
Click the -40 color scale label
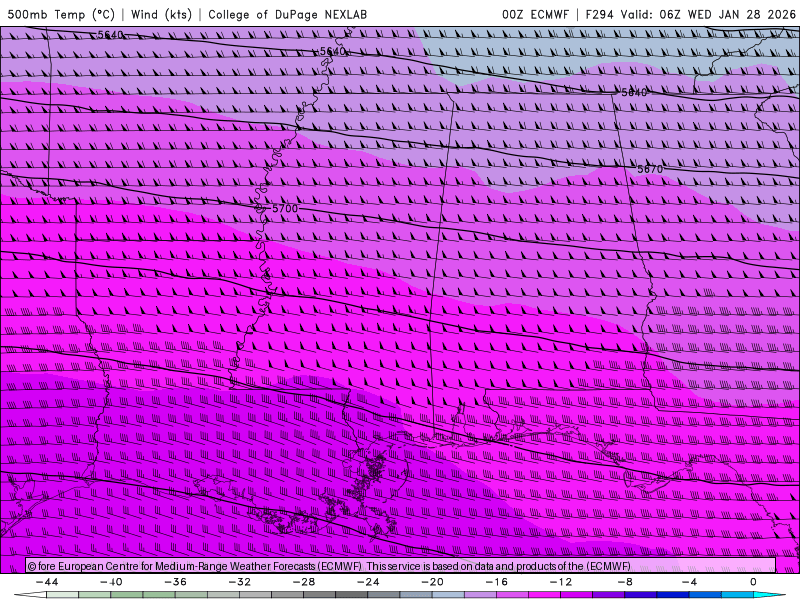pos(111,582)
